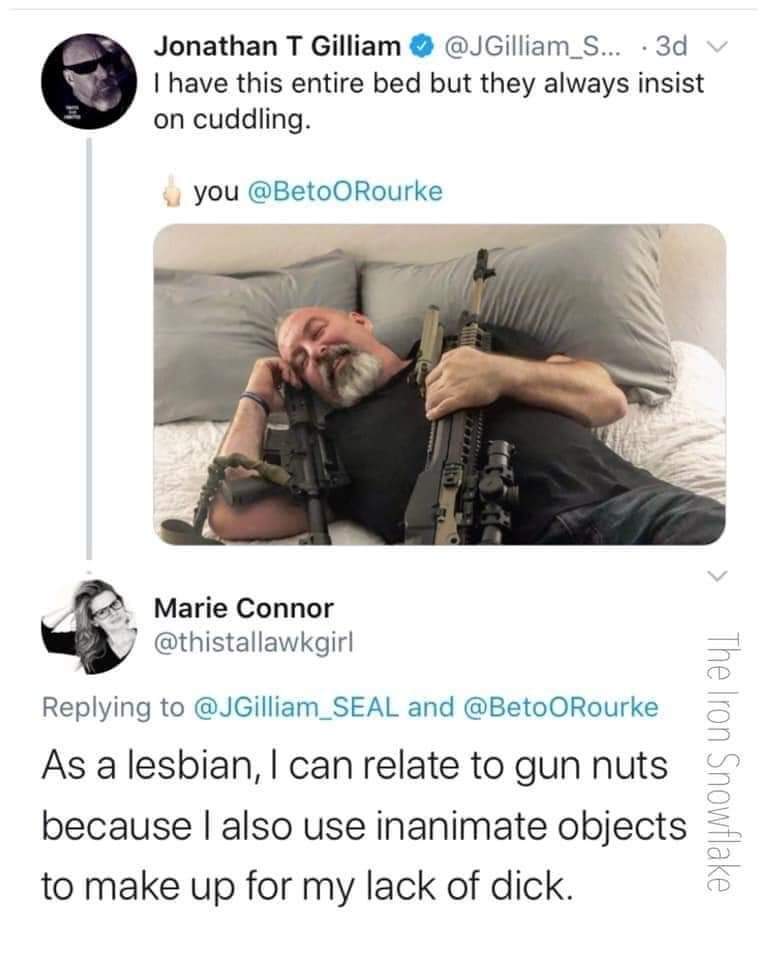Open the 3d timestamp
Image resolution: width=766 pixels, height=960 pixels.
[671, 47]
